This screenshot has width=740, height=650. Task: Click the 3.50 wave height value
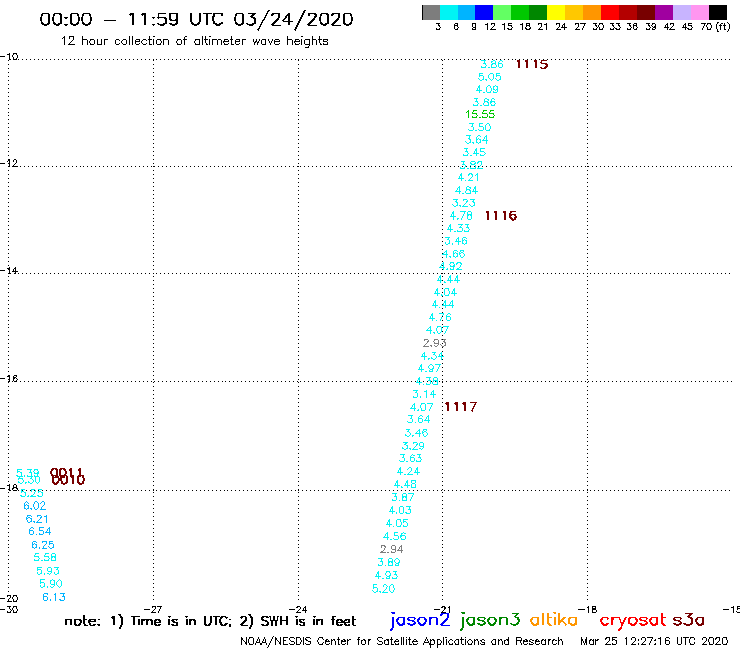click(479, 127)
